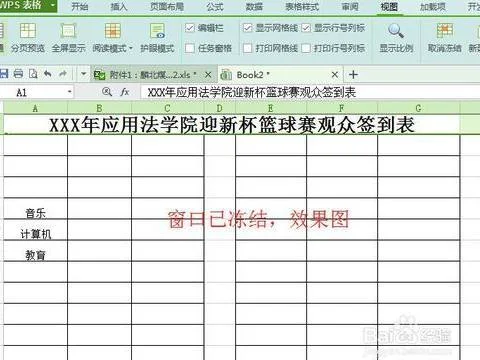Image resolution: width=480 pixels, height=360 pixels.
Task: Select column G header
Action: (x=419, y=108)
